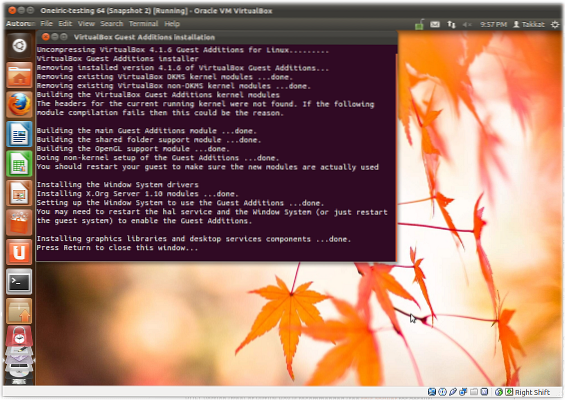565x400 pixels.
Task: Click VirtualBox mouse integration status icon
Action: pyautogui.click(x=499, y=392)
